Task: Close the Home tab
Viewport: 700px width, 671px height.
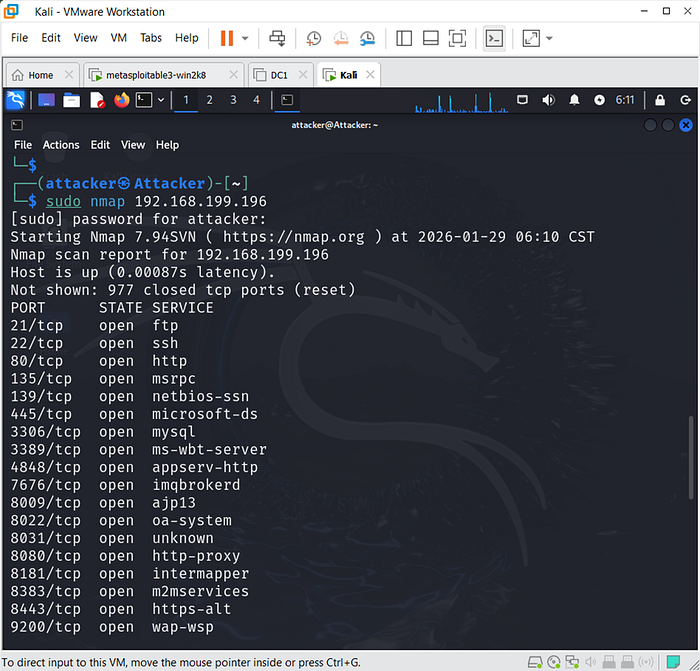Action: pos(69,75)
